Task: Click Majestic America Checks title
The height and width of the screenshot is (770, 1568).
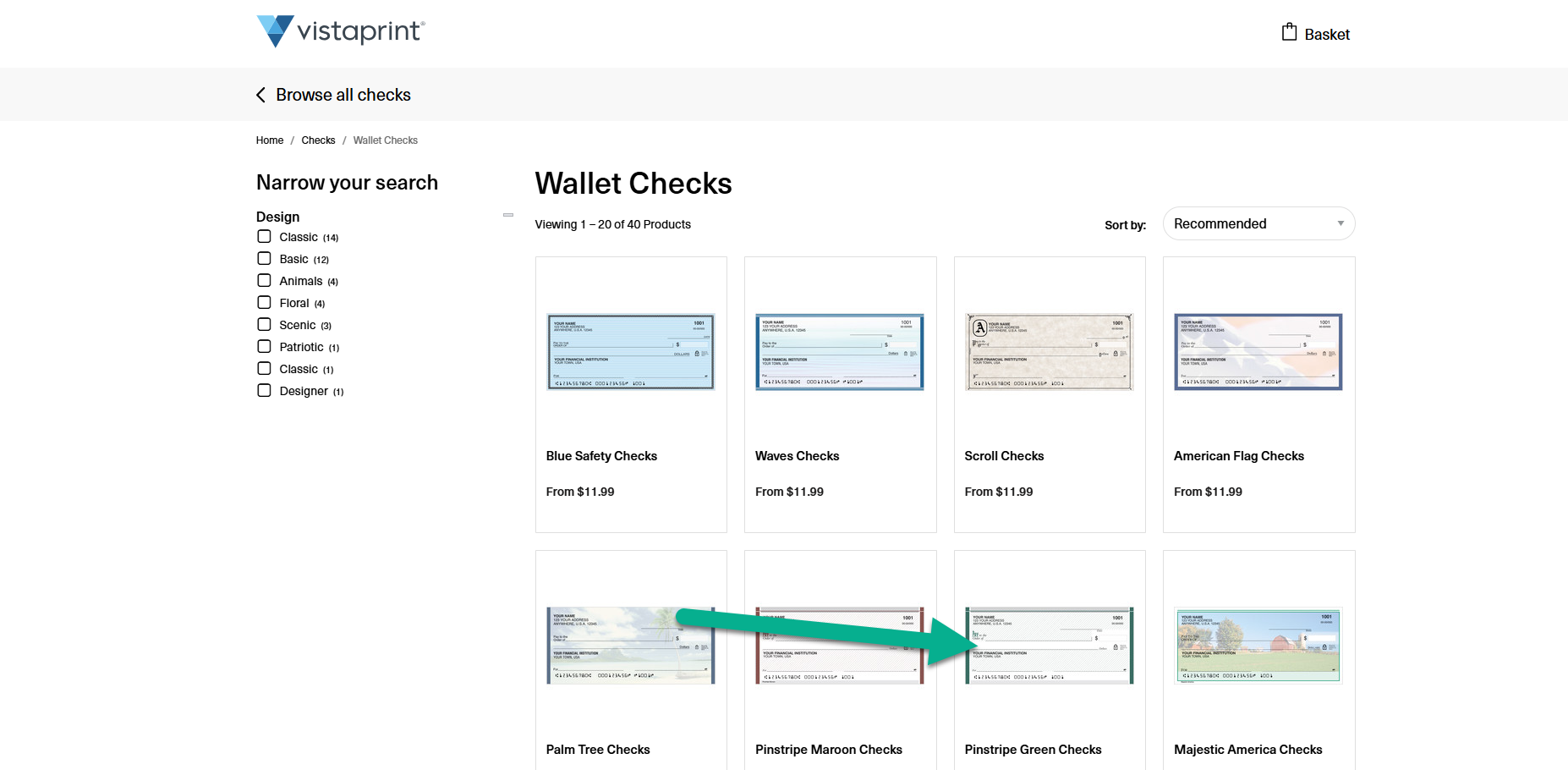Action: click(1248, 750)
